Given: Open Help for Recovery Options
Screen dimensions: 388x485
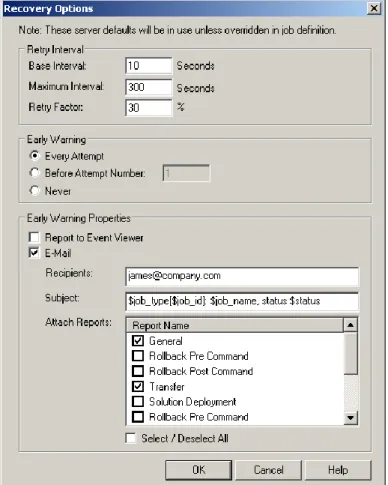Looking at the screenshot, I should 338,470.
